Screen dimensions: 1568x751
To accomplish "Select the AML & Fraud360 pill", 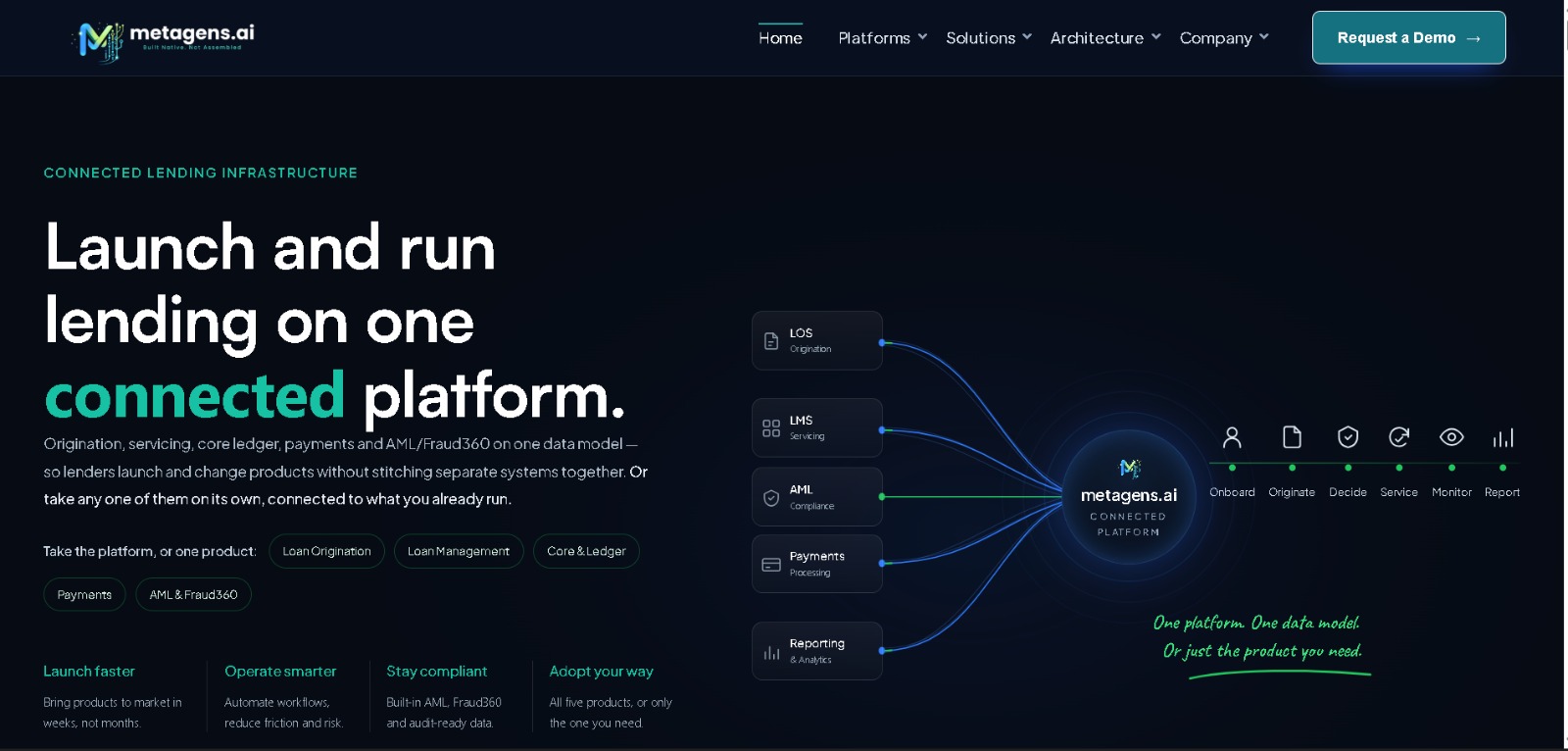I will [193, 594].
